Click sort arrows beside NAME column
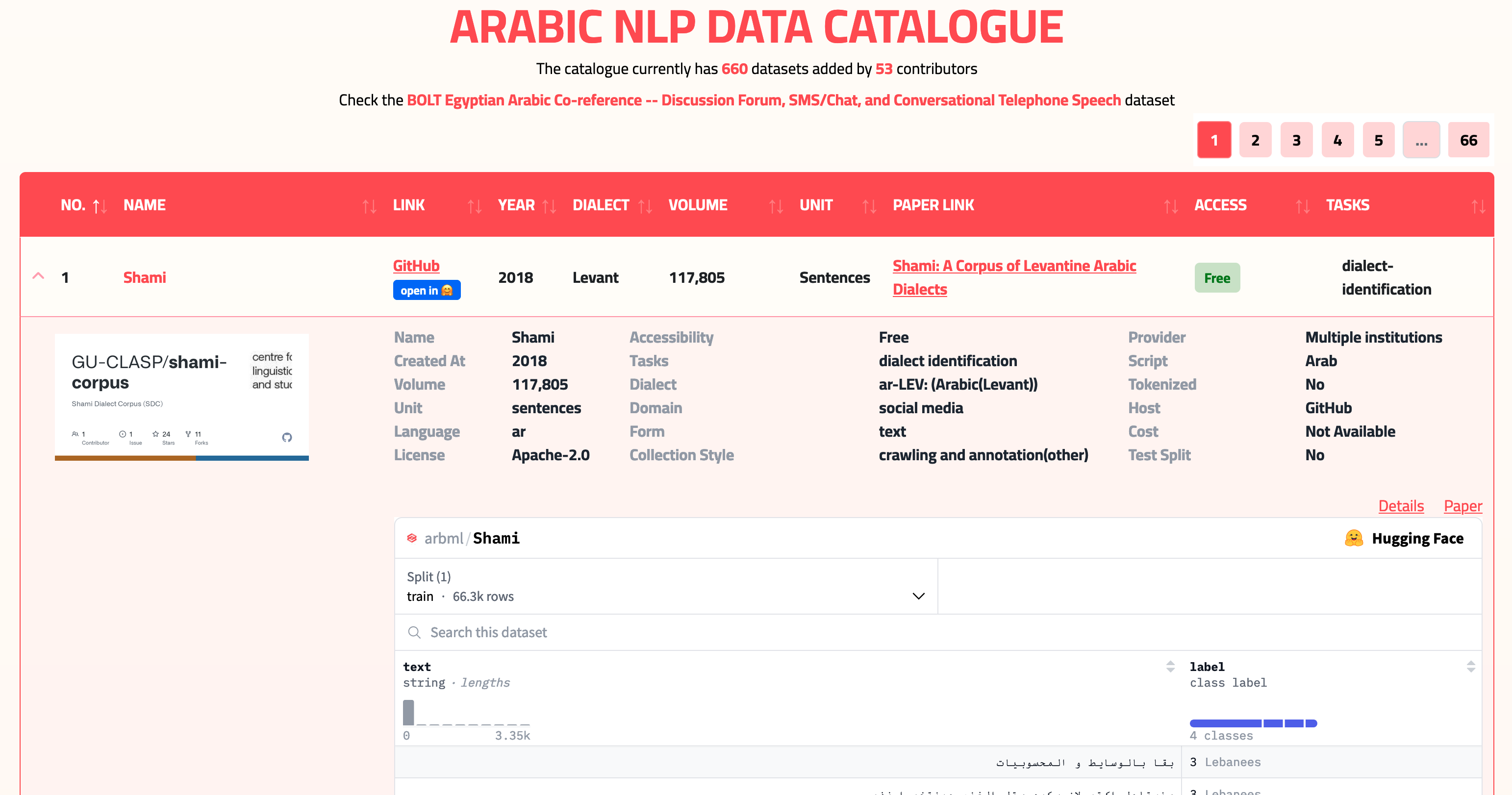Image resolution: width=1512 pixels, height=795 pixels. 369,206
